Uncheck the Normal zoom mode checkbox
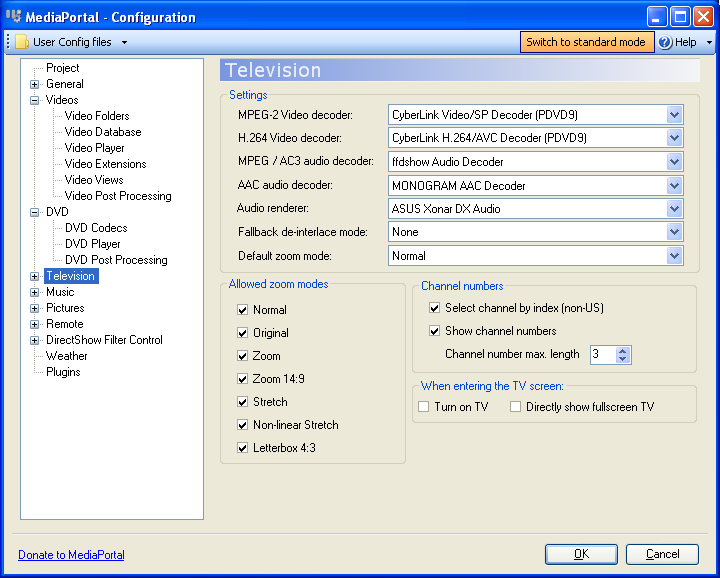720x578 pixels. click(242, 310)
